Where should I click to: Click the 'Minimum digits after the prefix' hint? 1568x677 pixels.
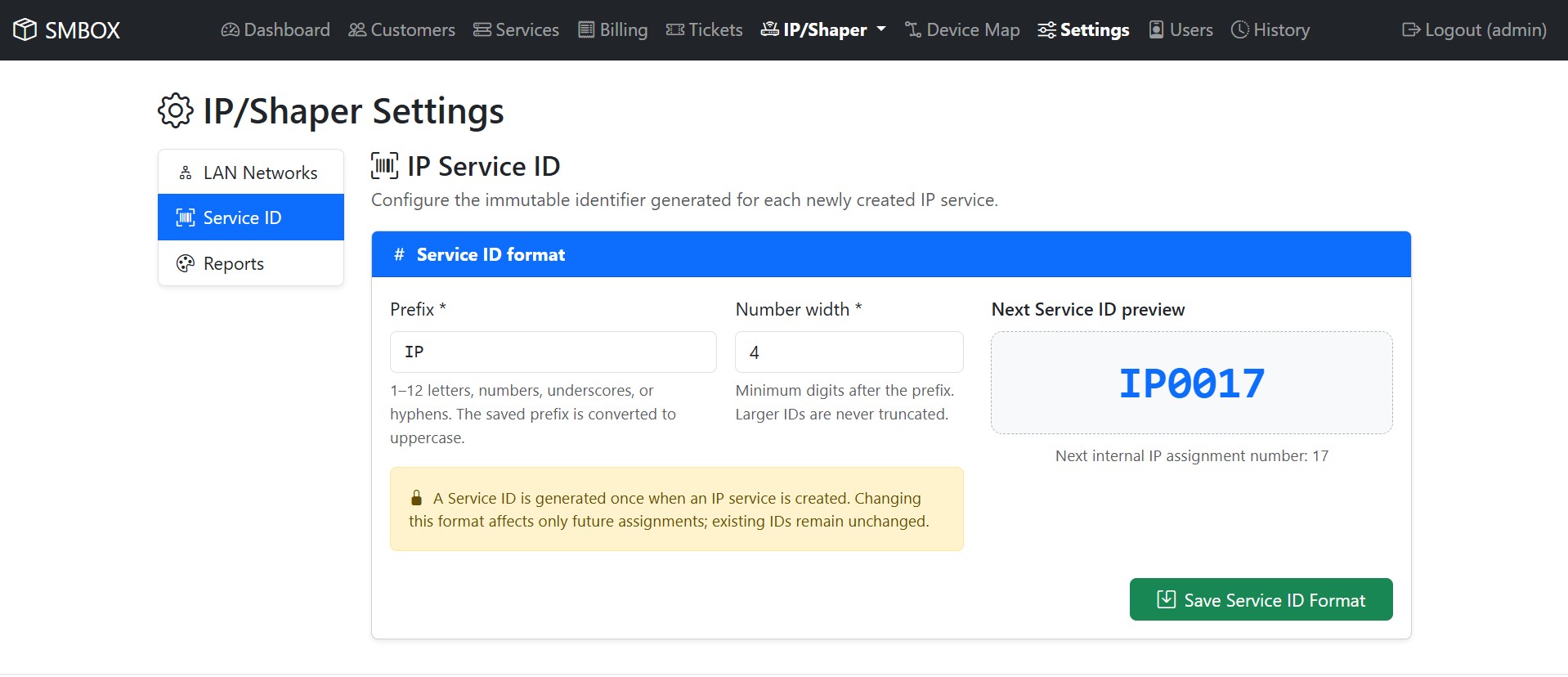(x=844, y=402)
